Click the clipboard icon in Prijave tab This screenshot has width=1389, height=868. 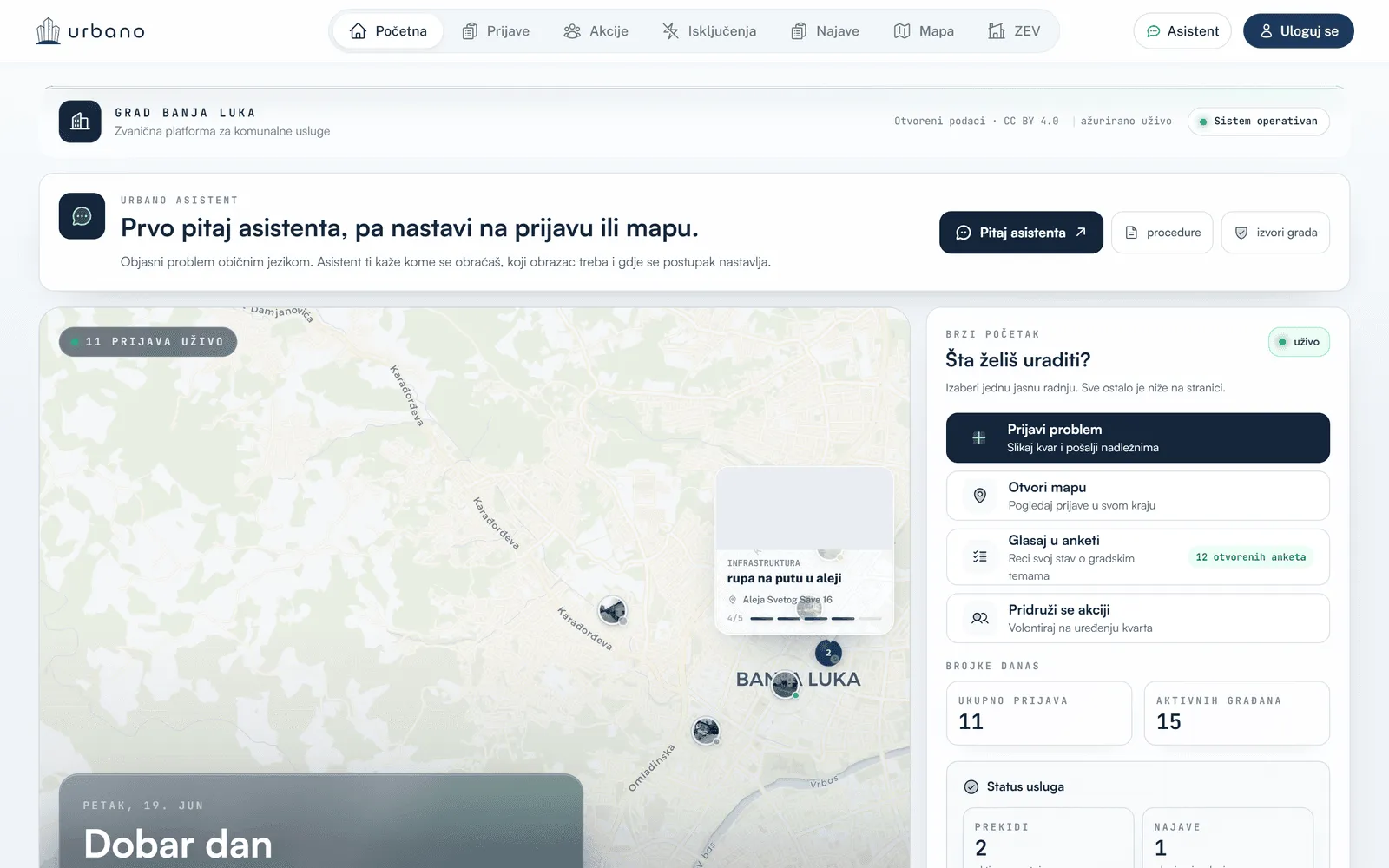tap(470, 31)
